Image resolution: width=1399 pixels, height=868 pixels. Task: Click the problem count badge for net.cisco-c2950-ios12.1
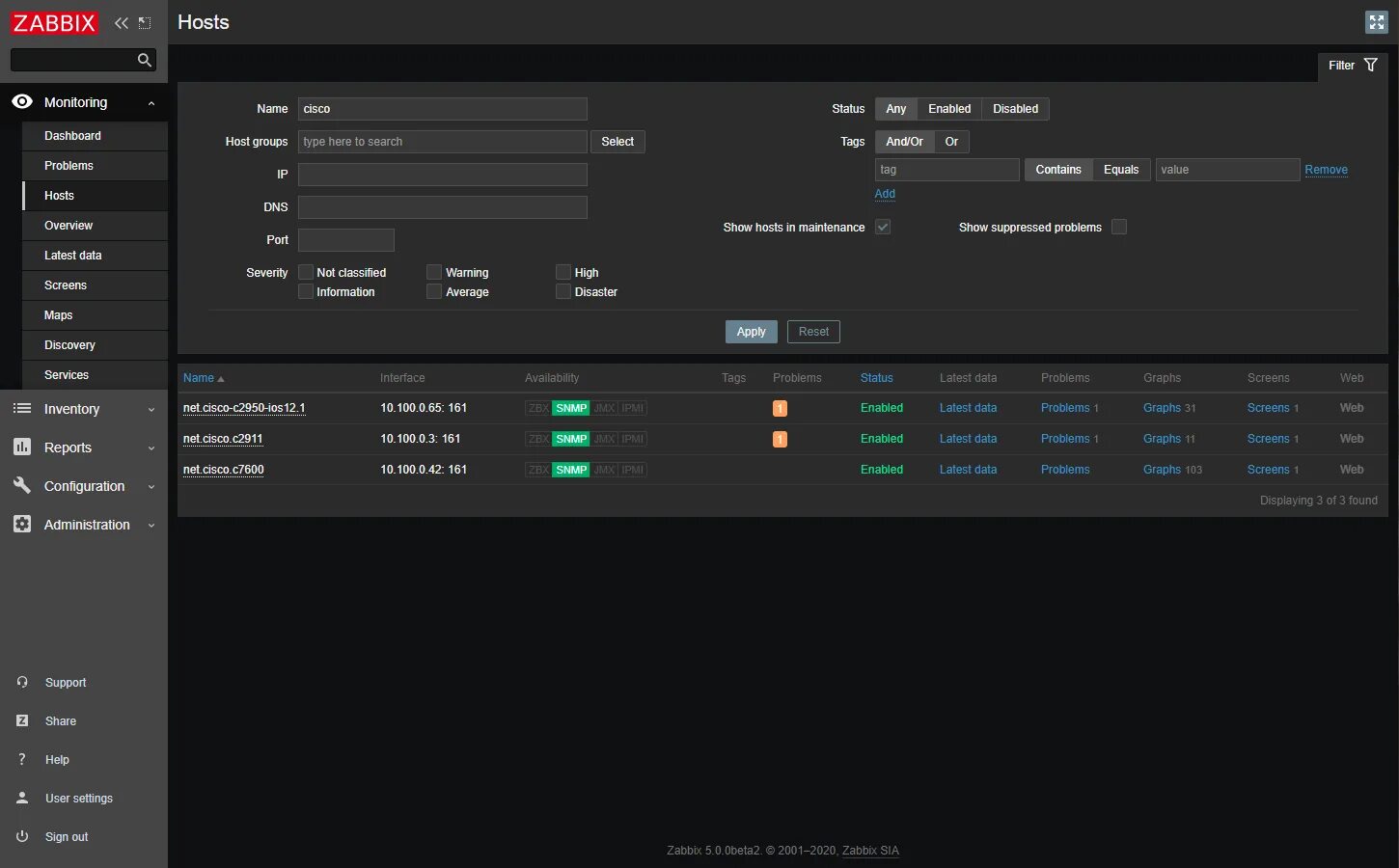coord(780,408)
